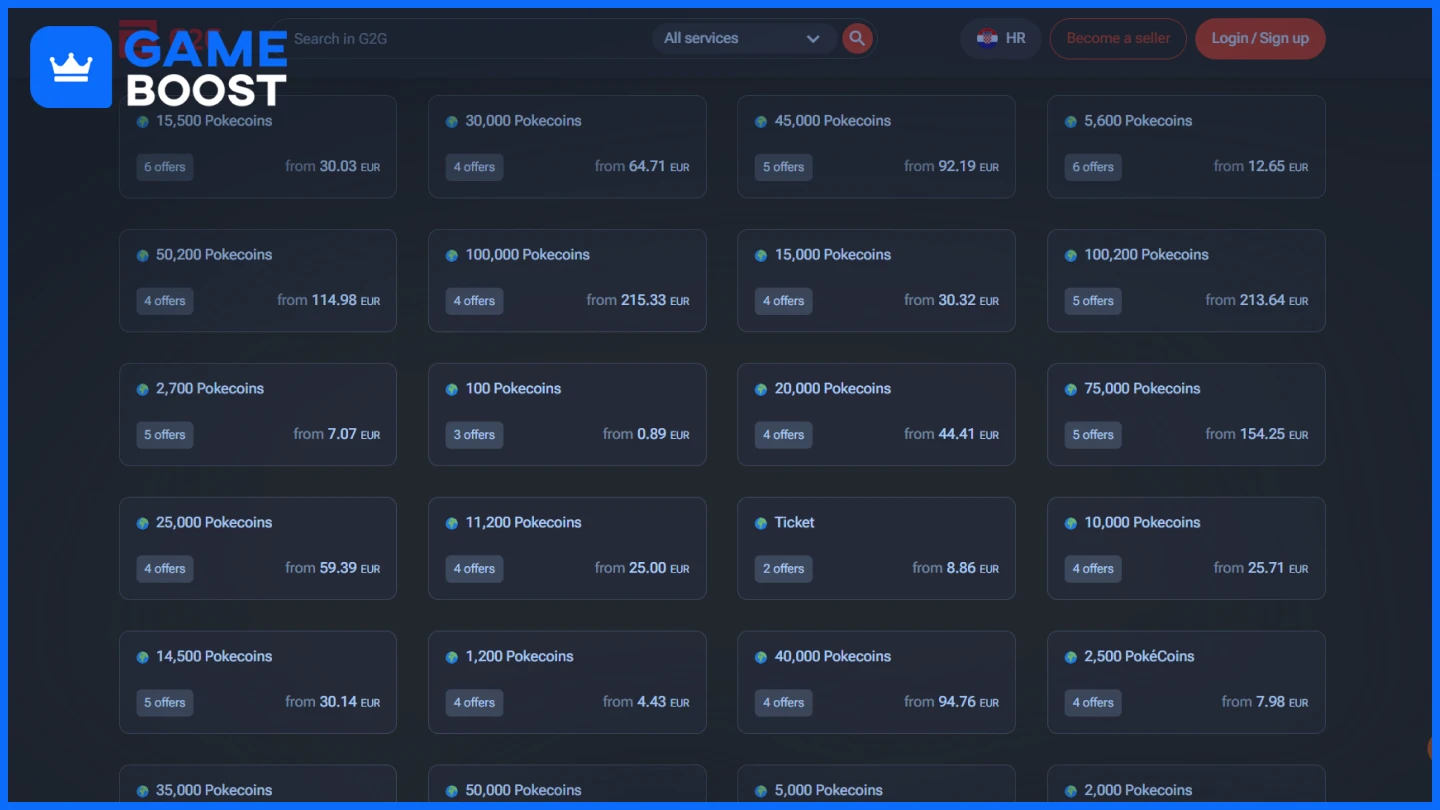1440x810 pixels.
Task: Select the 6 offers badge for 15,500 Pokecoins
Action: [x=165, y=167]
